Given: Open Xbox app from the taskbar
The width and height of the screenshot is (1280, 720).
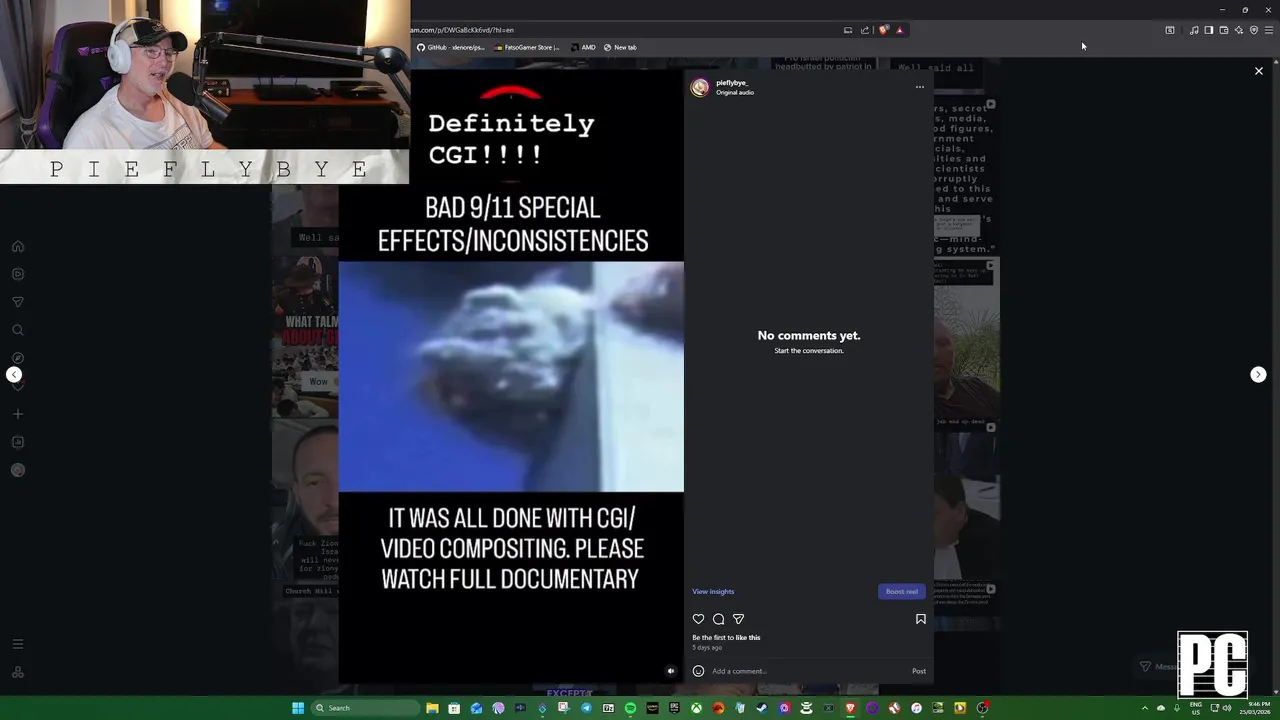Looking at the screenshot, I should (x=696, y=708).
